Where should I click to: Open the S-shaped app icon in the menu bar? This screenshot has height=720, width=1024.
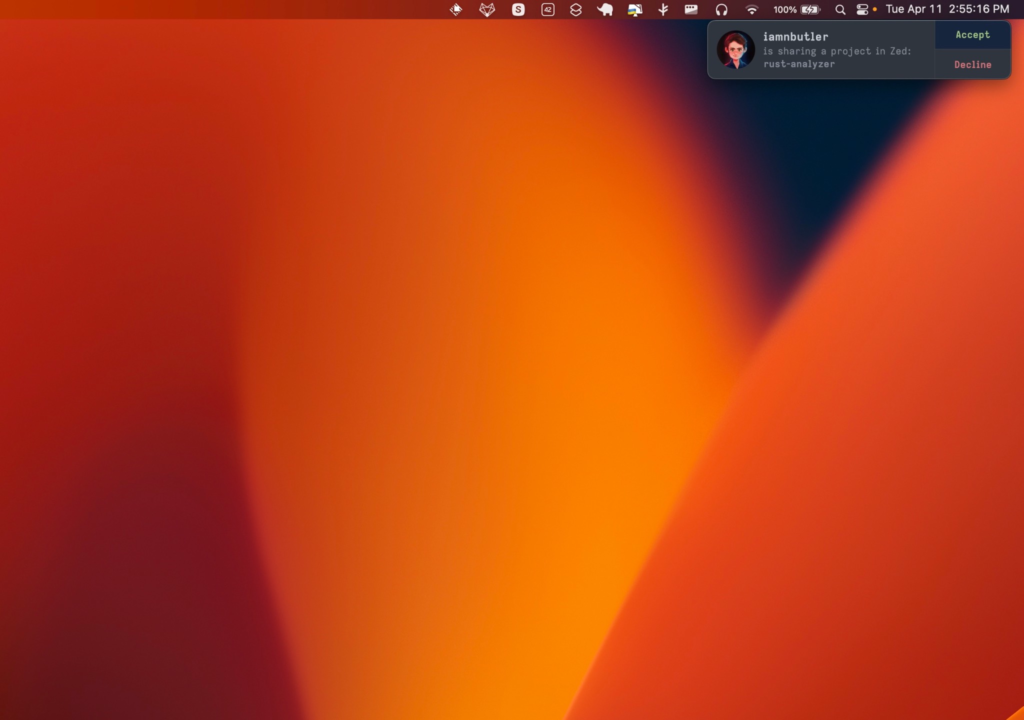point(518,9)
